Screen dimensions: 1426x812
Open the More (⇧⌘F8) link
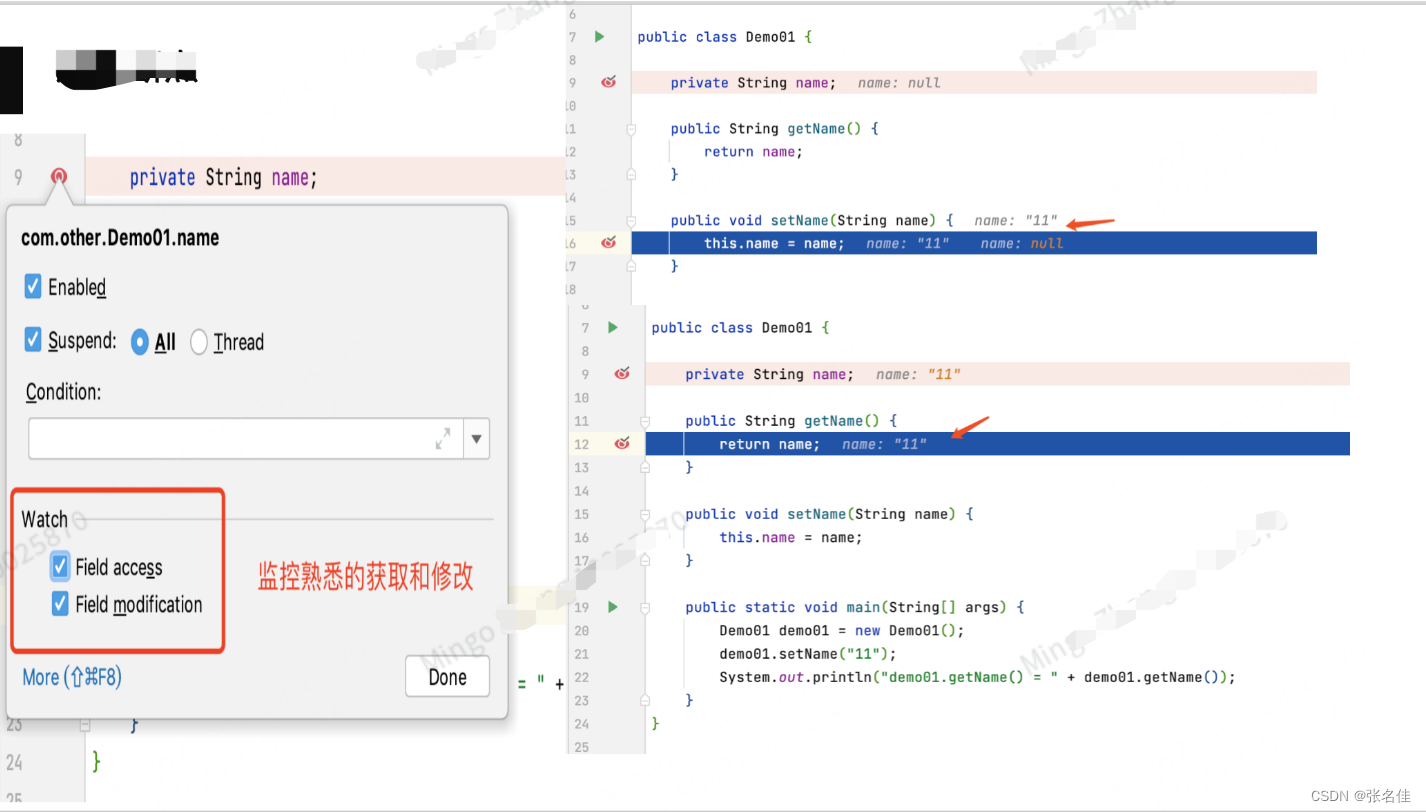[72, 677]
